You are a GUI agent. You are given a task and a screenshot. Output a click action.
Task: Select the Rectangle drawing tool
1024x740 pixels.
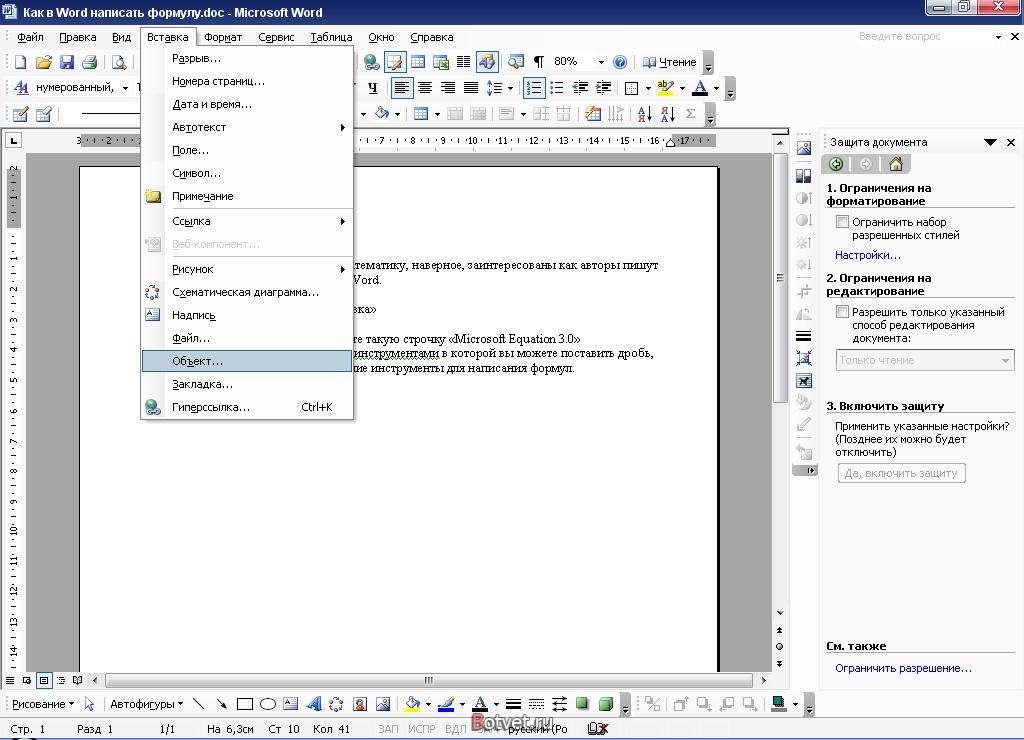click(x=245, y=704)
